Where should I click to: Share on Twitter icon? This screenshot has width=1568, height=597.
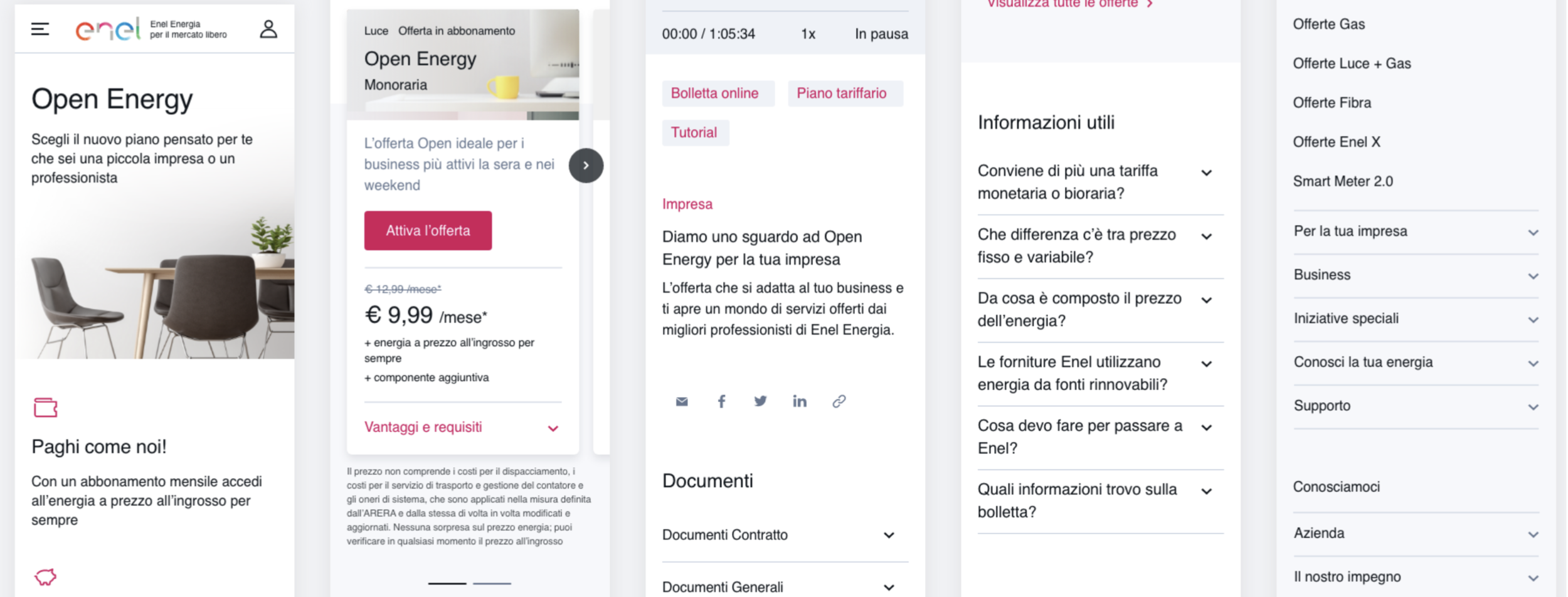[760, 401]
